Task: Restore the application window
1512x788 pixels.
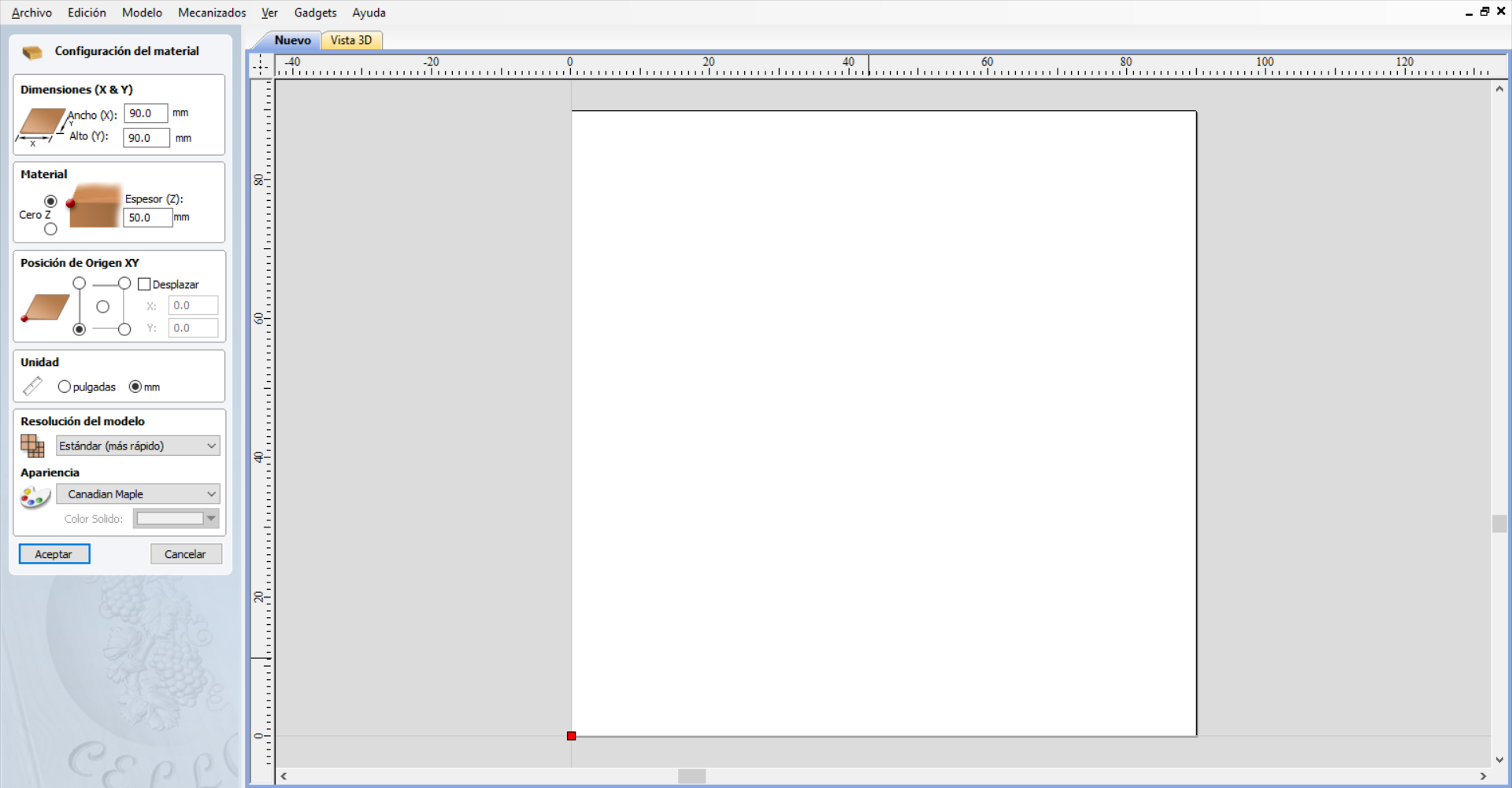Action: click(x=1484, y=12)
